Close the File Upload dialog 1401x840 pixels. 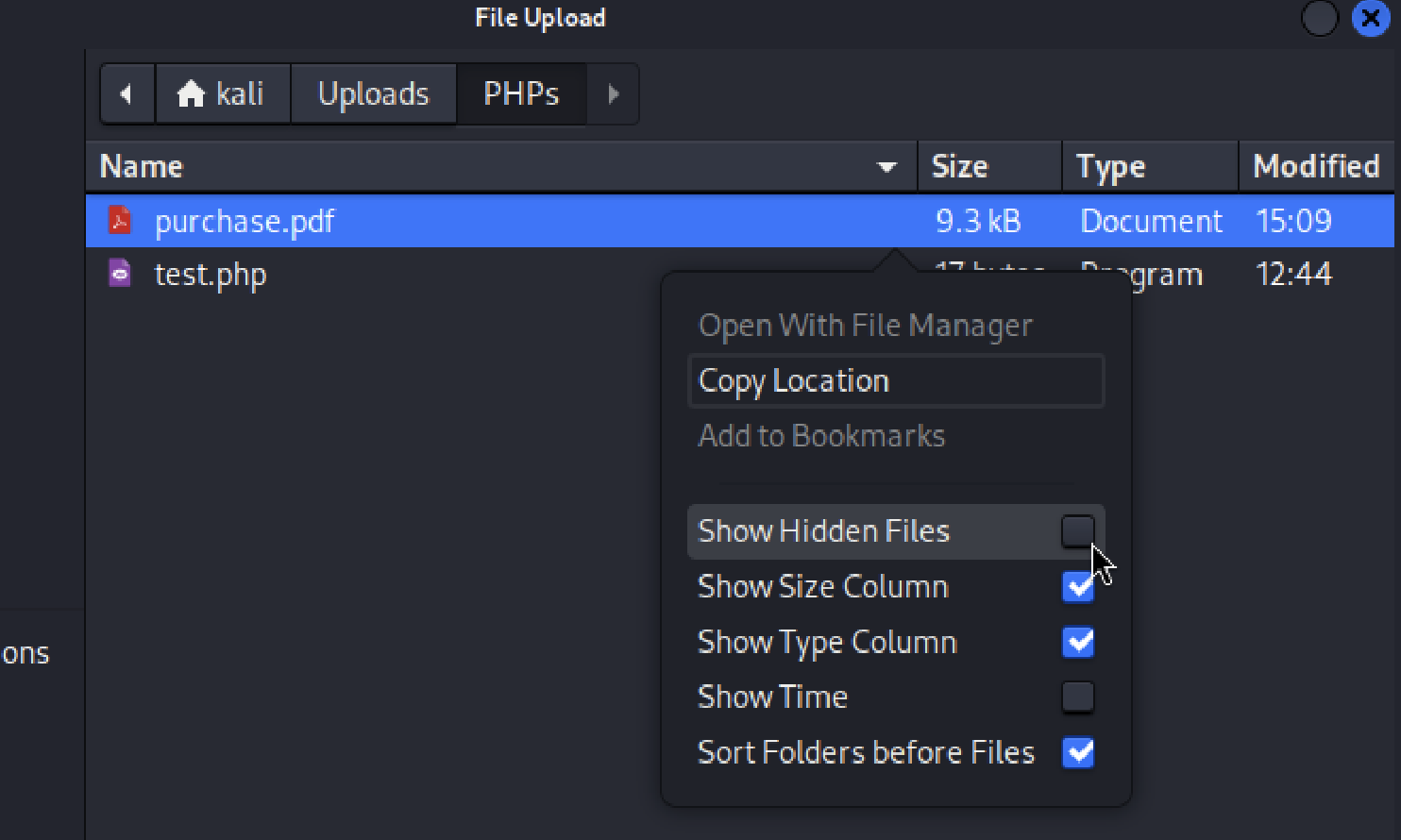[1371, 18]
